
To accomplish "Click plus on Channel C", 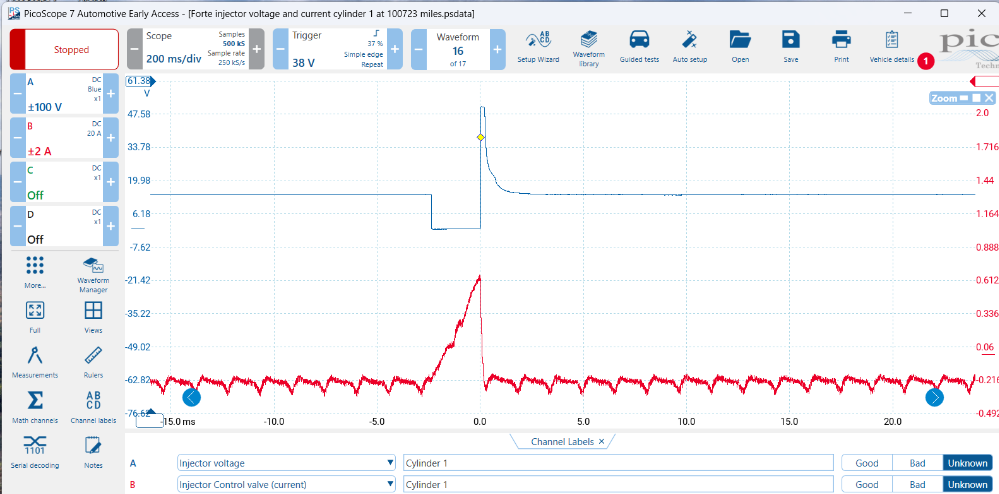I will coord(110,182).
